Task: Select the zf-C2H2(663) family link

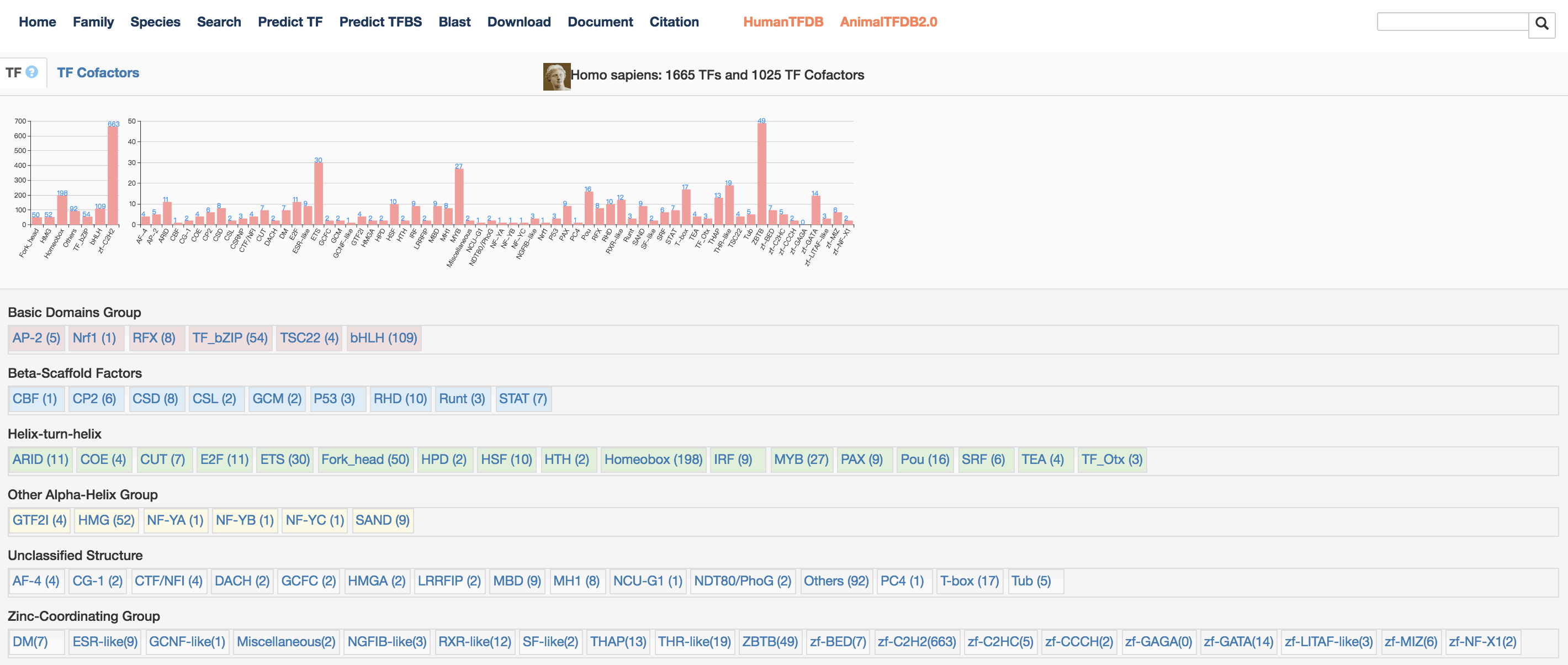Action: (x=916, y=642)
